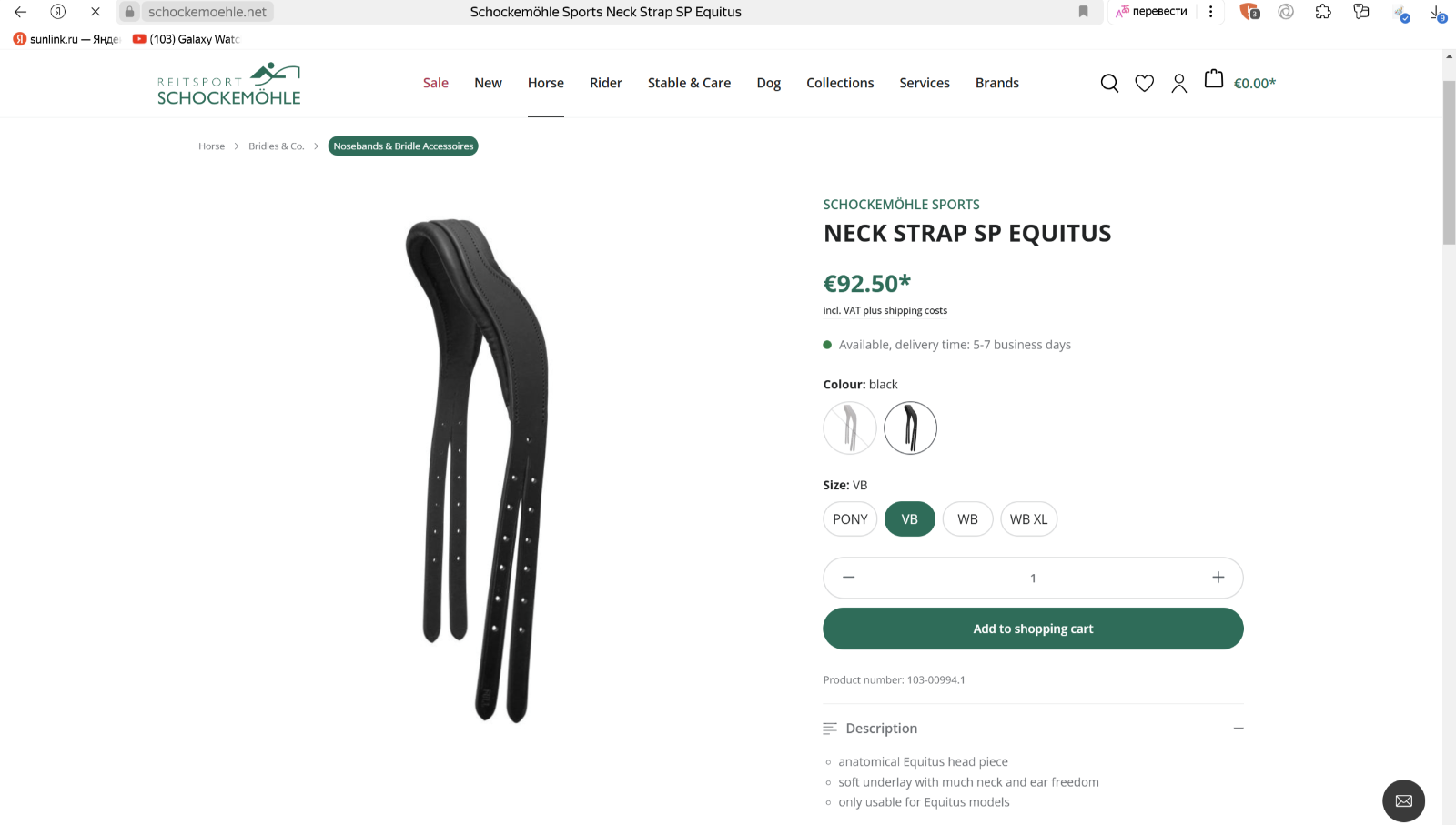The width and height of the screenshot is (1456, 825).
Task: Click the email contact chat icon
Action: tap(1403, 801)
